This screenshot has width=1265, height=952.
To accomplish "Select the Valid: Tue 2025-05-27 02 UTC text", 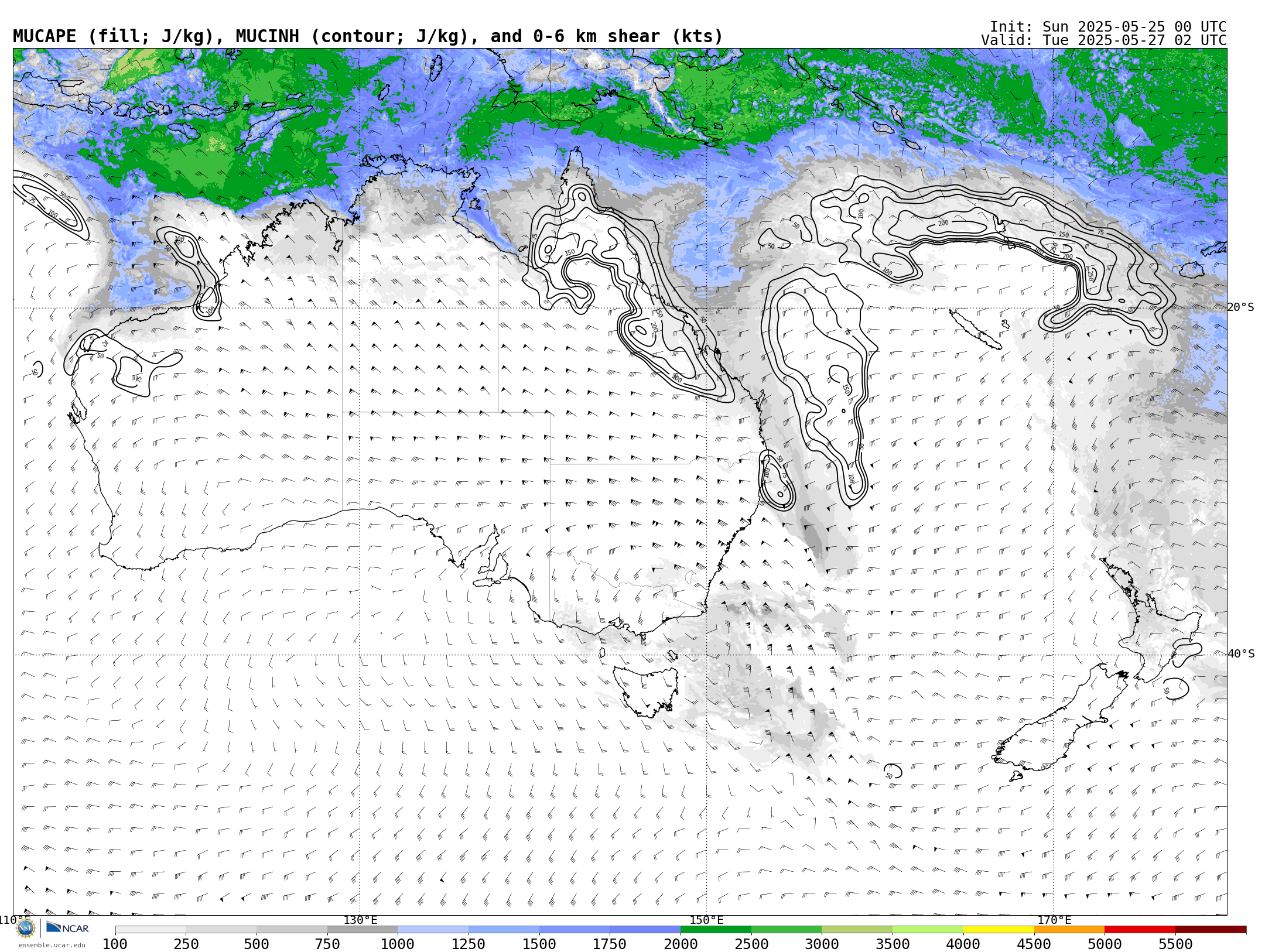I will pyautogui.click(x=1104, y=40).
